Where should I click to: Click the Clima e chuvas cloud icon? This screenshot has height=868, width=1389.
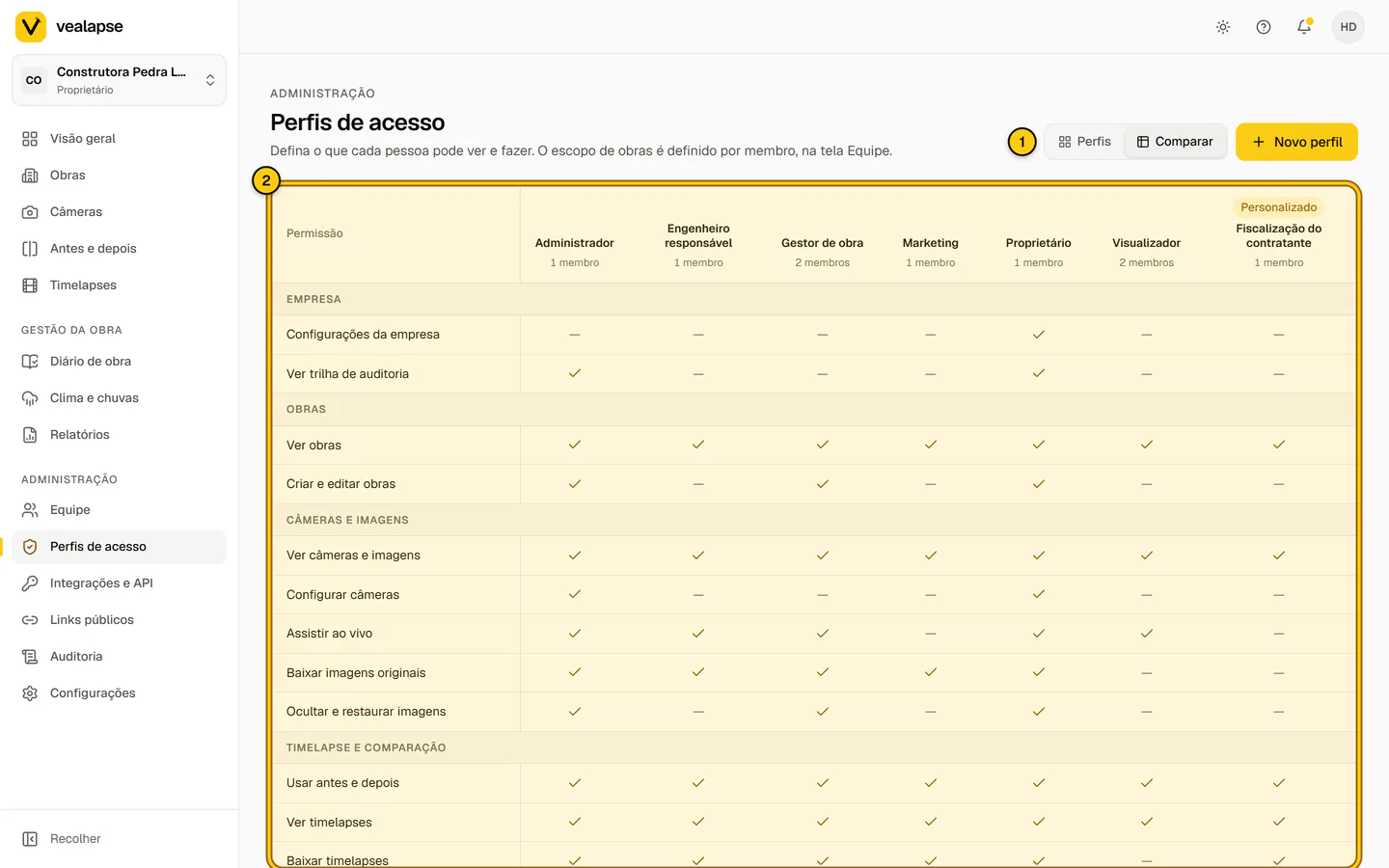[30, 398]
